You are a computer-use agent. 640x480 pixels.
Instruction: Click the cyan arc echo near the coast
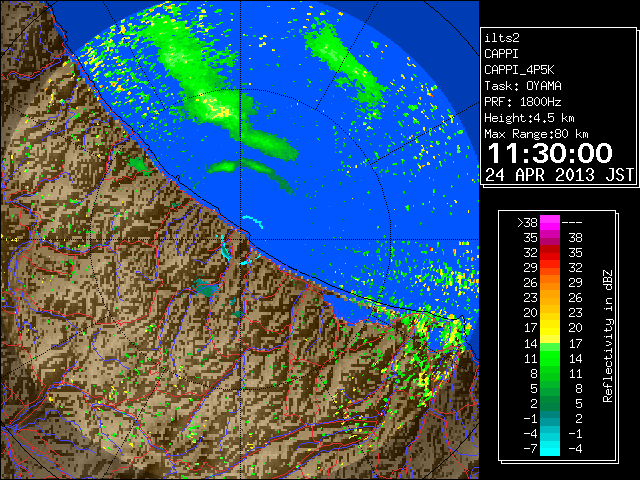(253, 221)
